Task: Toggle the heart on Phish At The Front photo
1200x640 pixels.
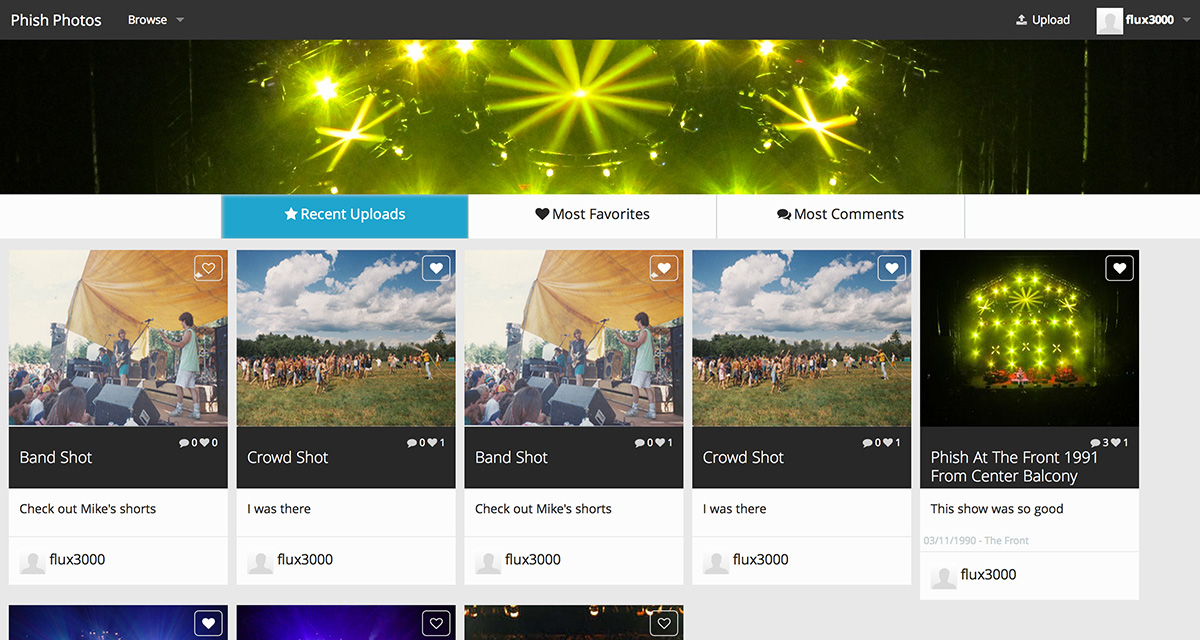Action: tap(1119, 268)
